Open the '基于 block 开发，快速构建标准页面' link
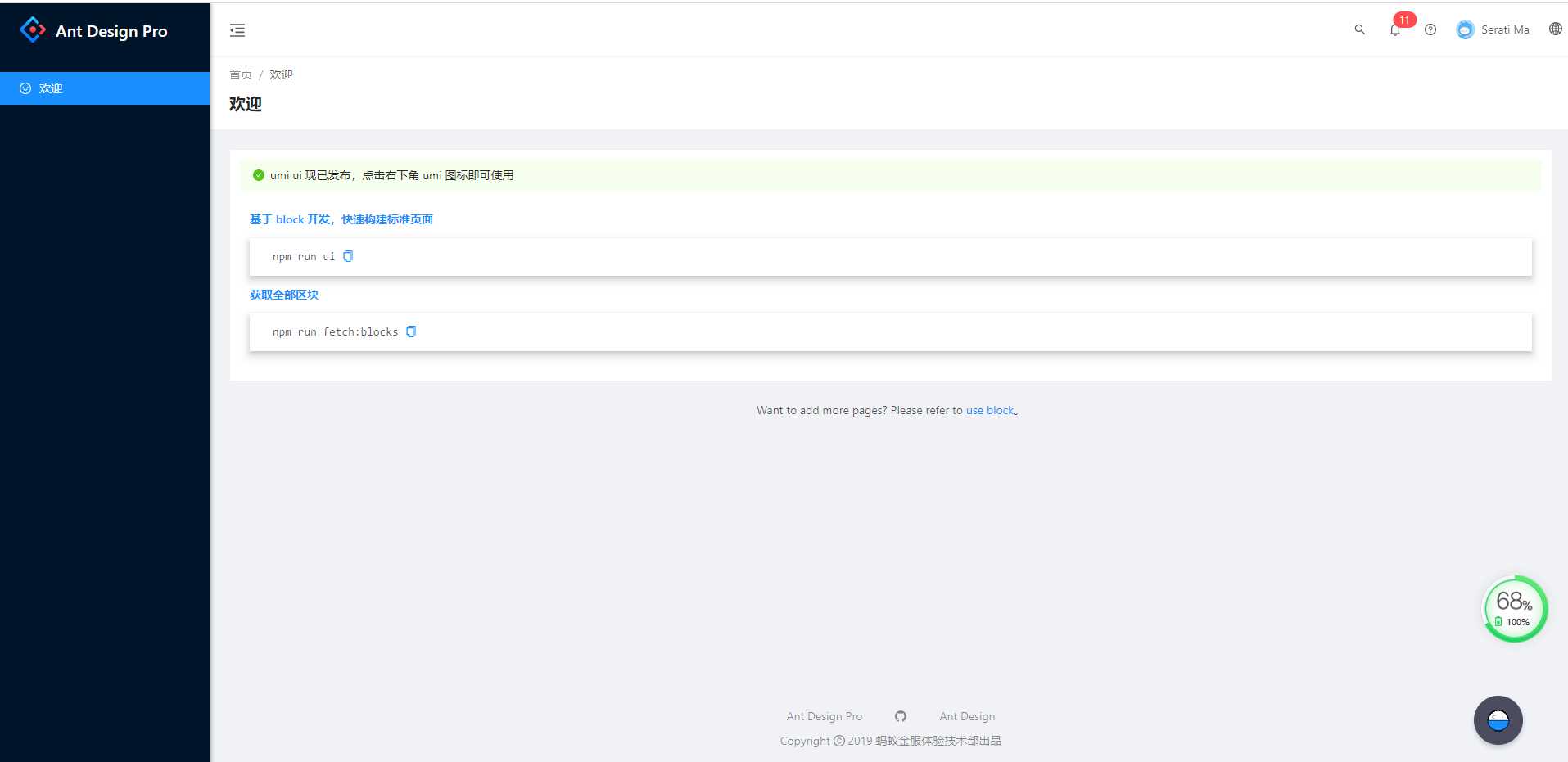Image resolution: width=1568 pixels, height=762 pixels. click(341, 219)
